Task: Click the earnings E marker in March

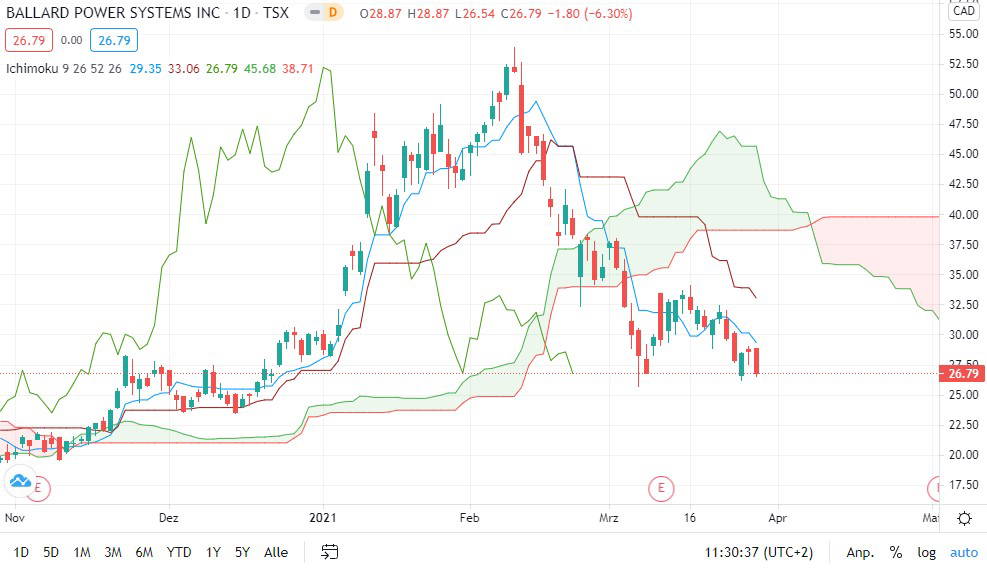Action: click(x=661, y=488)
